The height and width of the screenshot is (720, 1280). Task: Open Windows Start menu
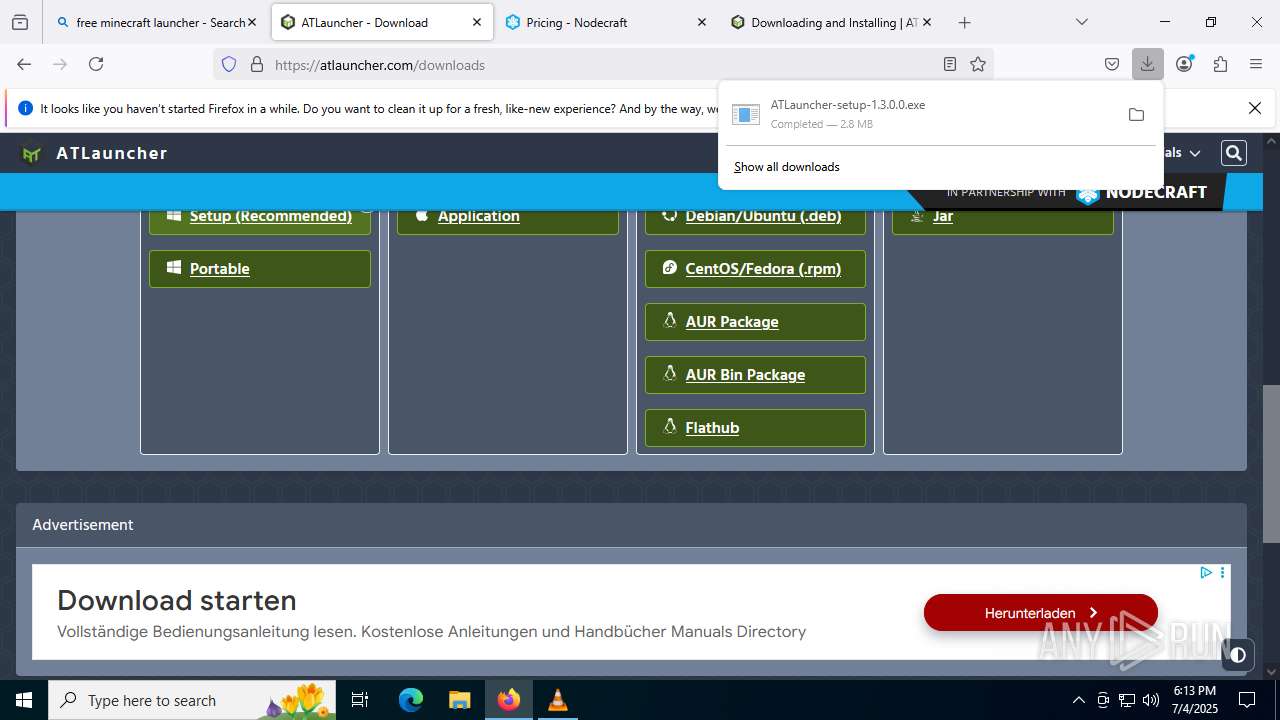click(x=24, y=700)
